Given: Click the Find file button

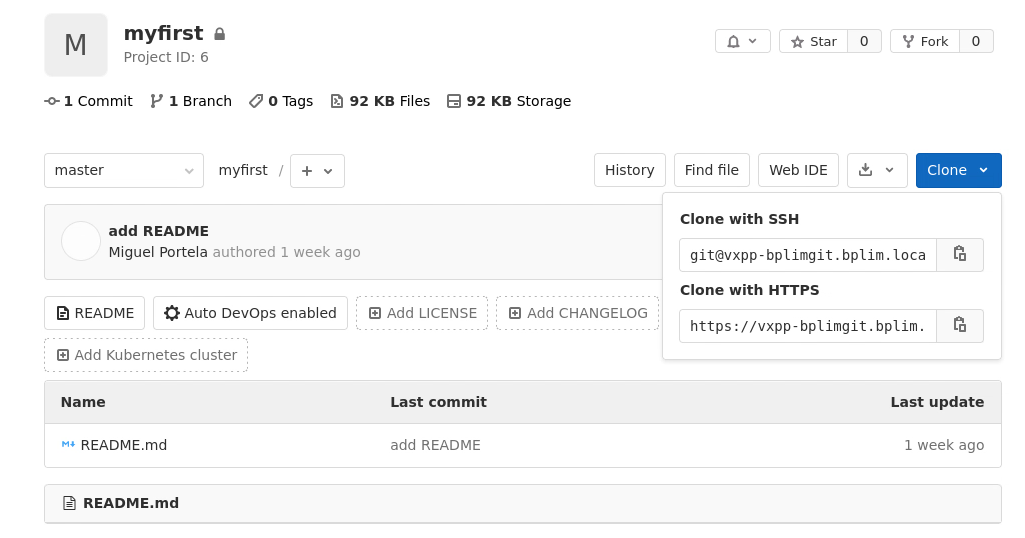Looking at the screenshot, I should pyautogui.click(x=711, y=170).
